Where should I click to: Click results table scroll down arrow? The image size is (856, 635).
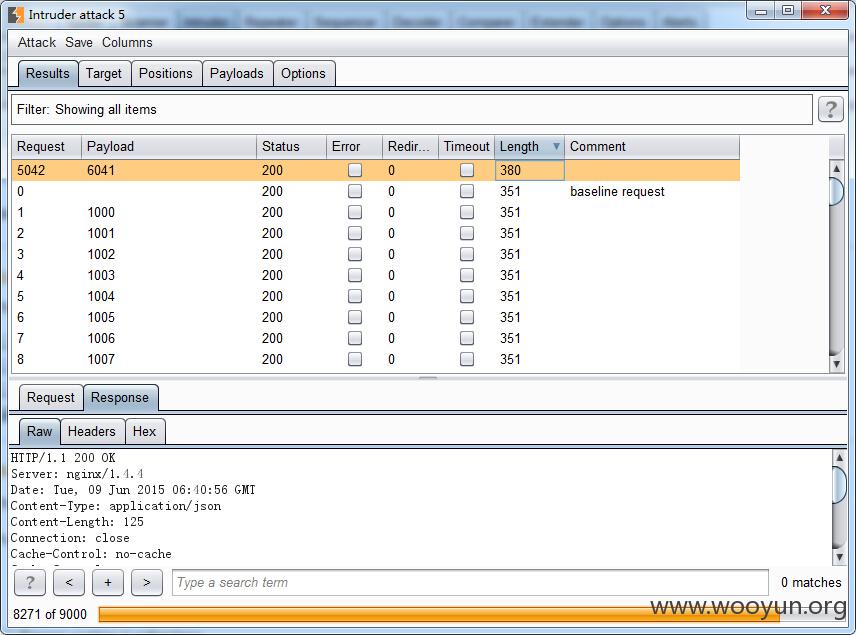(x=836, y=364)
